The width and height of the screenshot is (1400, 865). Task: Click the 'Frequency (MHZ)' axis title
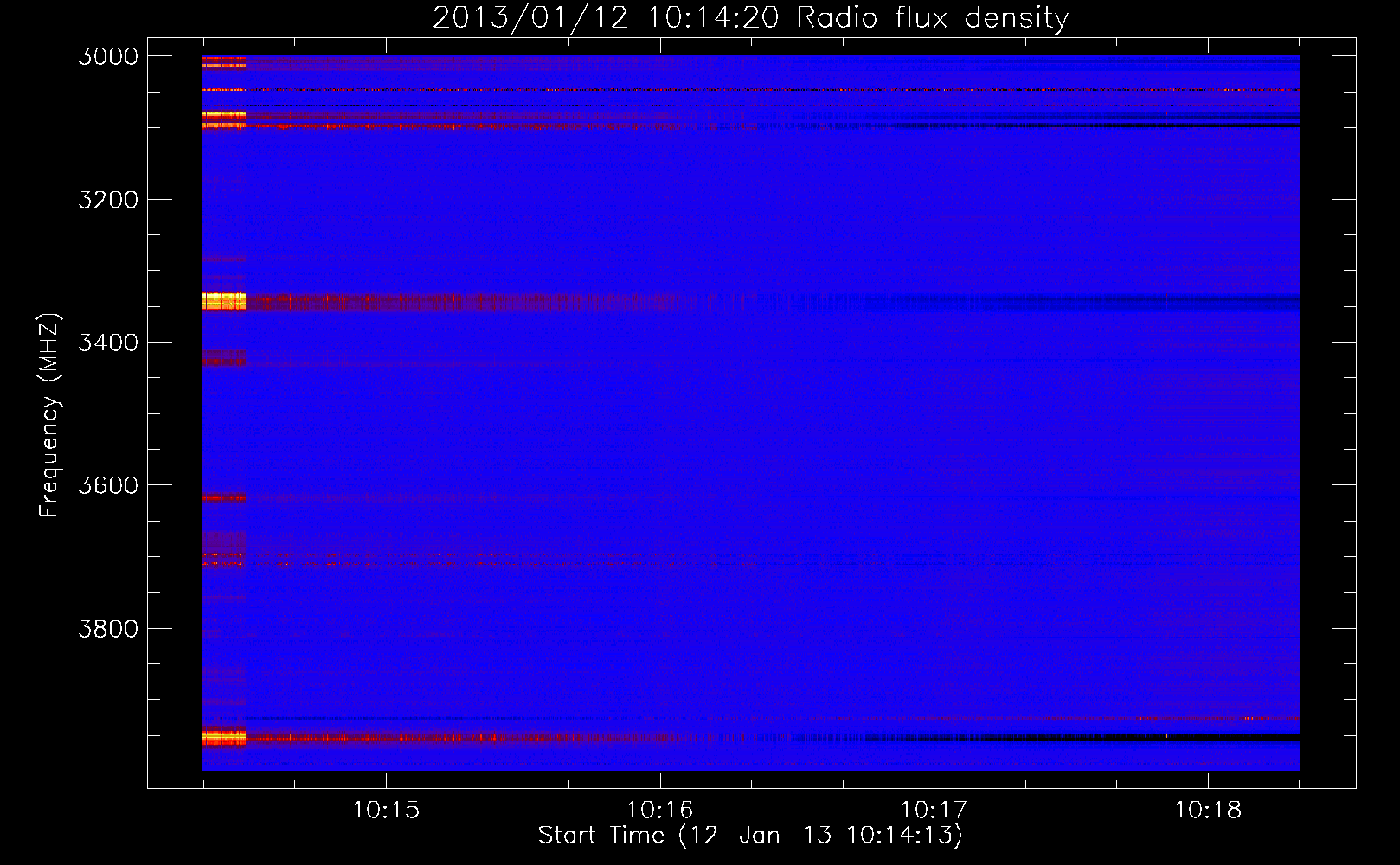click(50, 415)
